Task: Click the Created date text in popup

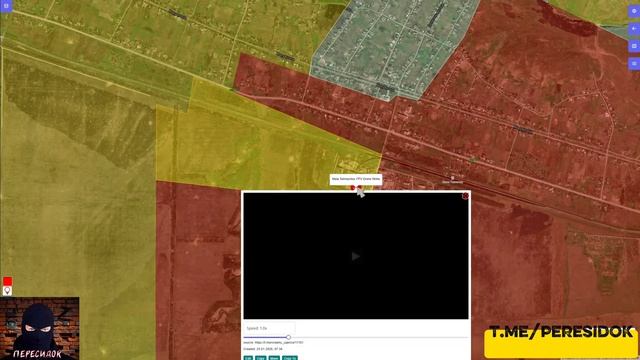Action: point(263,349)
